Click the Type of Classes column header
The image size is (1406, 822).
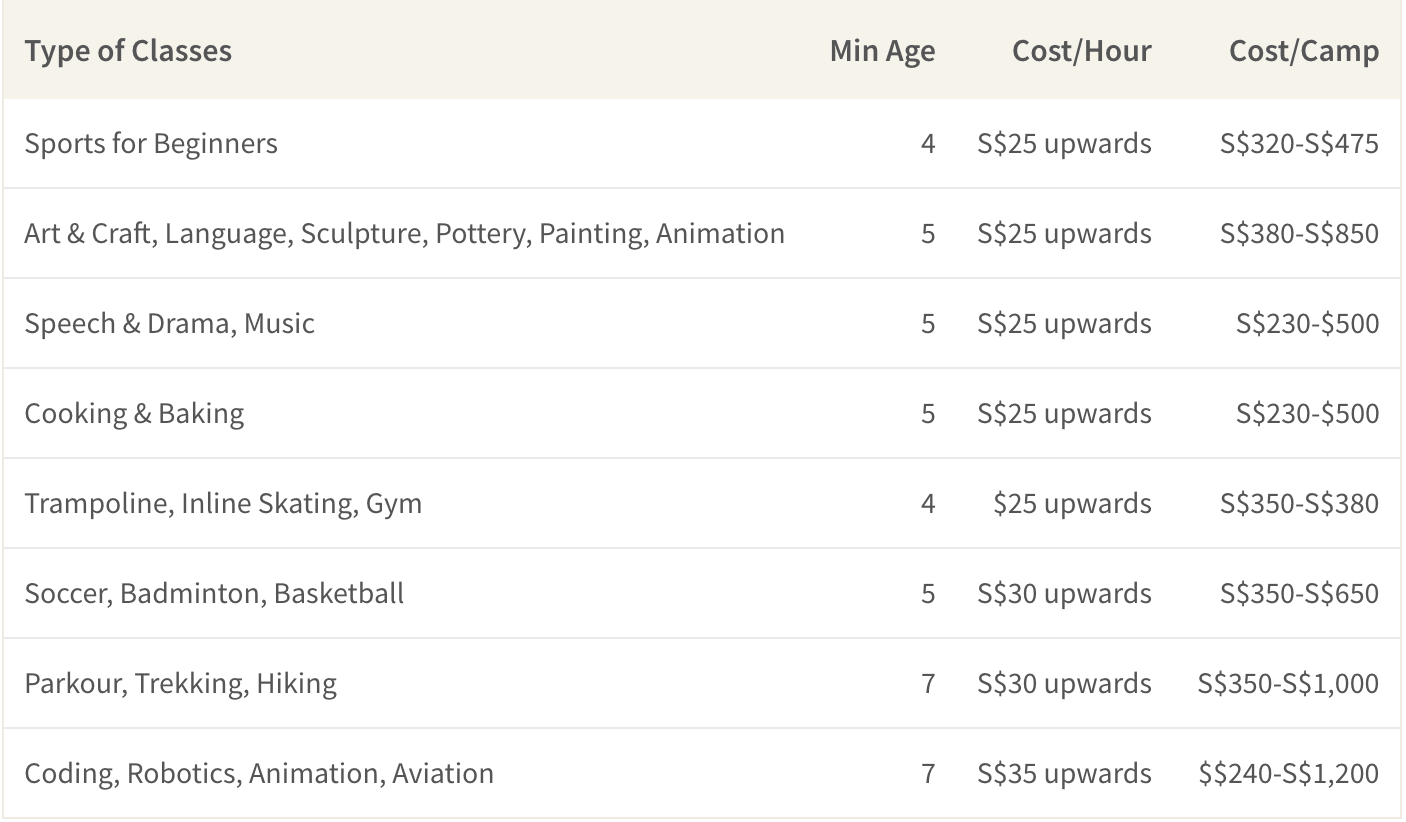pos(128,51)
